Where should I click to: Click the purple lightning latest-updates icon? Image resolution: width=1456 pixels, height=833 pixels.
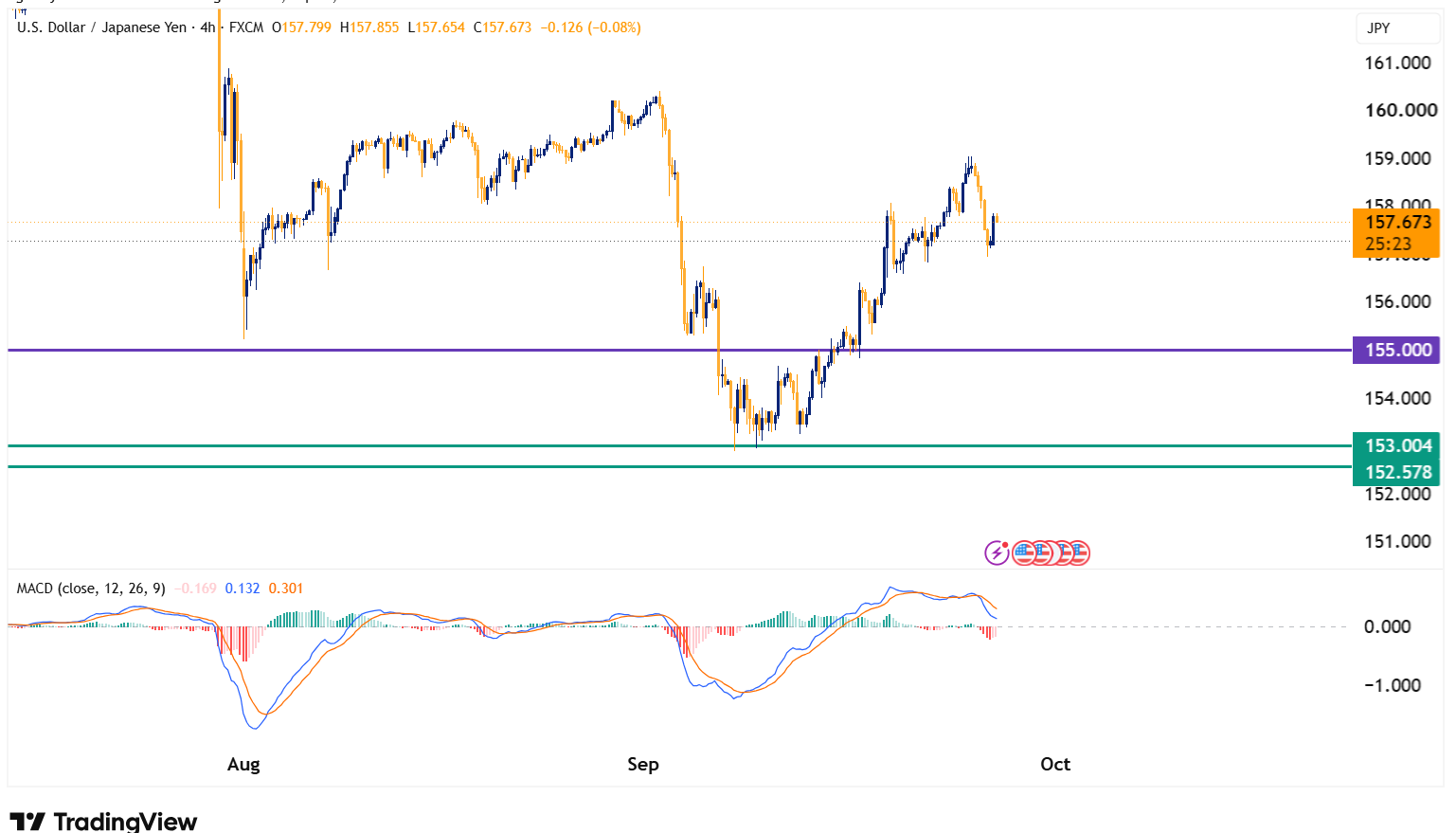pyautogui.click(x=997, y=552)
